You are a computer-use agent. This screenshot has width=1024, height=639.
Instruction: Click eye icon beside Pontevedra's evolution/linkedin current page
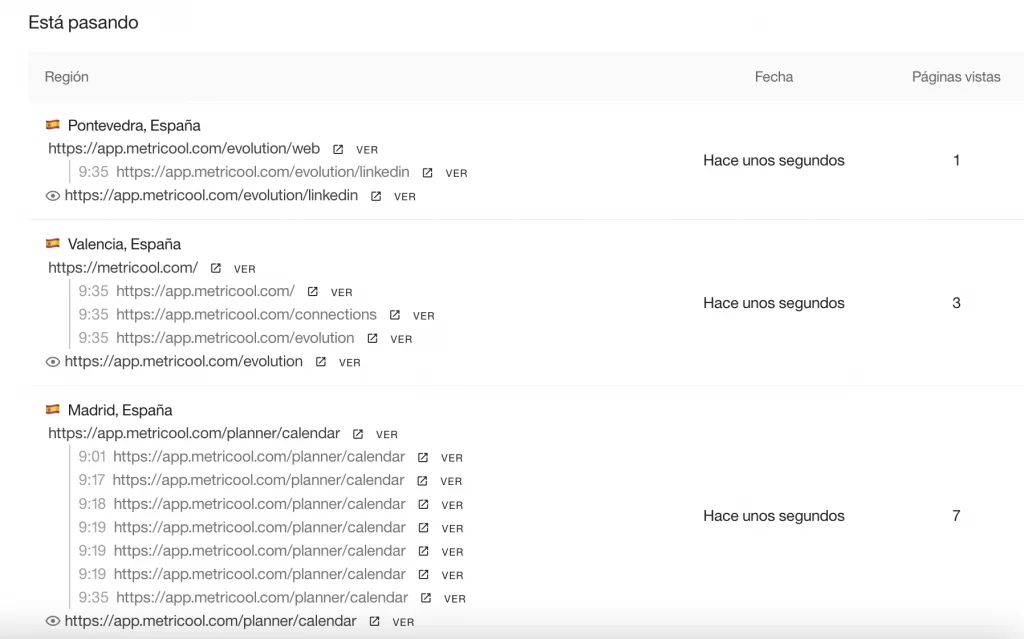pos(54,196)
